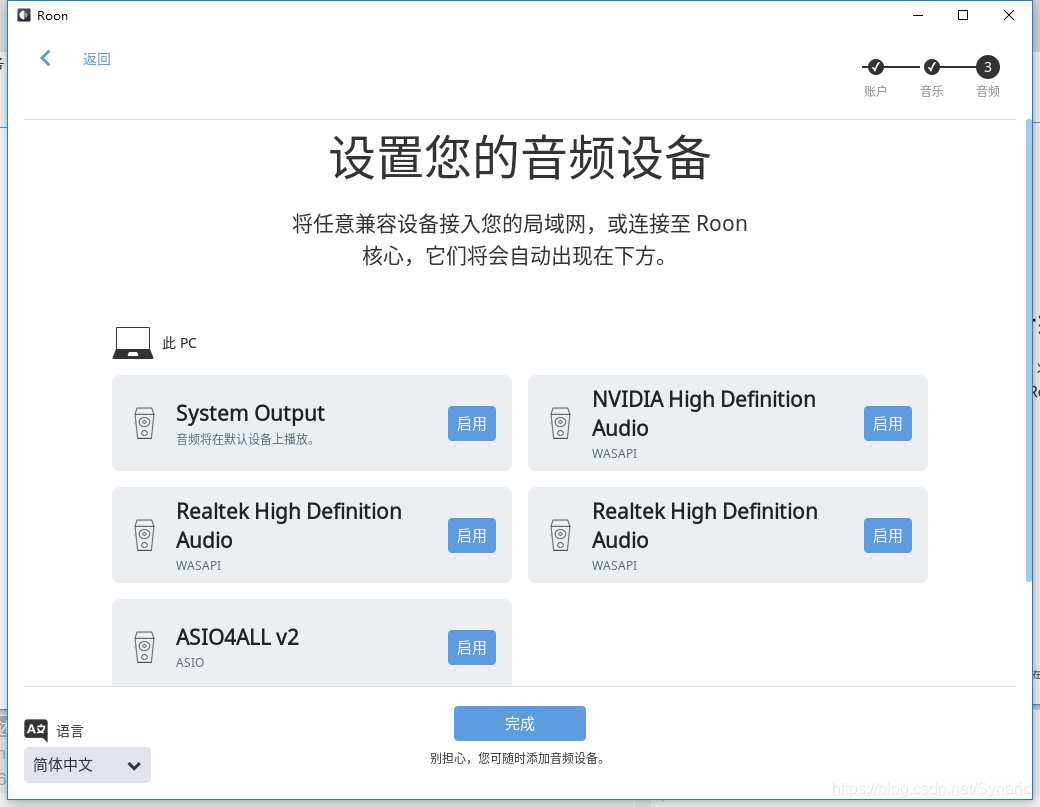Click the vertical scrollbar on right

1029,350
